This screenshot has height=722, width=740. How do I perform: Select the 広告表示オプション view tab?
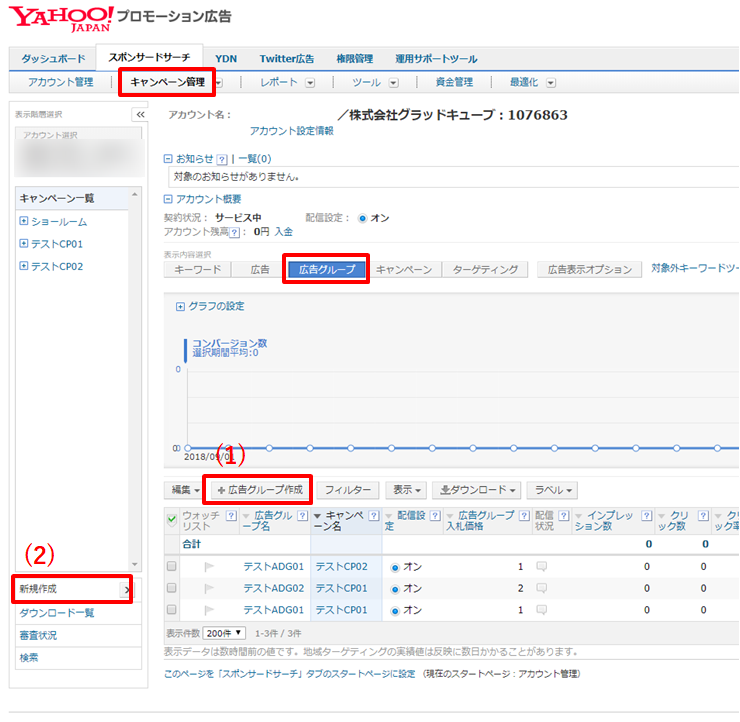point(589,269)
